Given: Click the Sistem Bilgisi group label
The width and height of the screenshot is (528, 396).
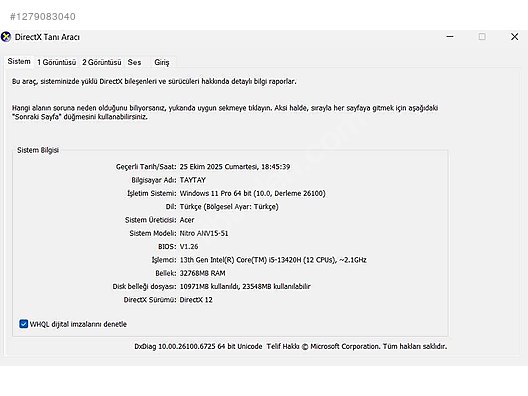Looking at the screenshot, I should pos(38,150).
